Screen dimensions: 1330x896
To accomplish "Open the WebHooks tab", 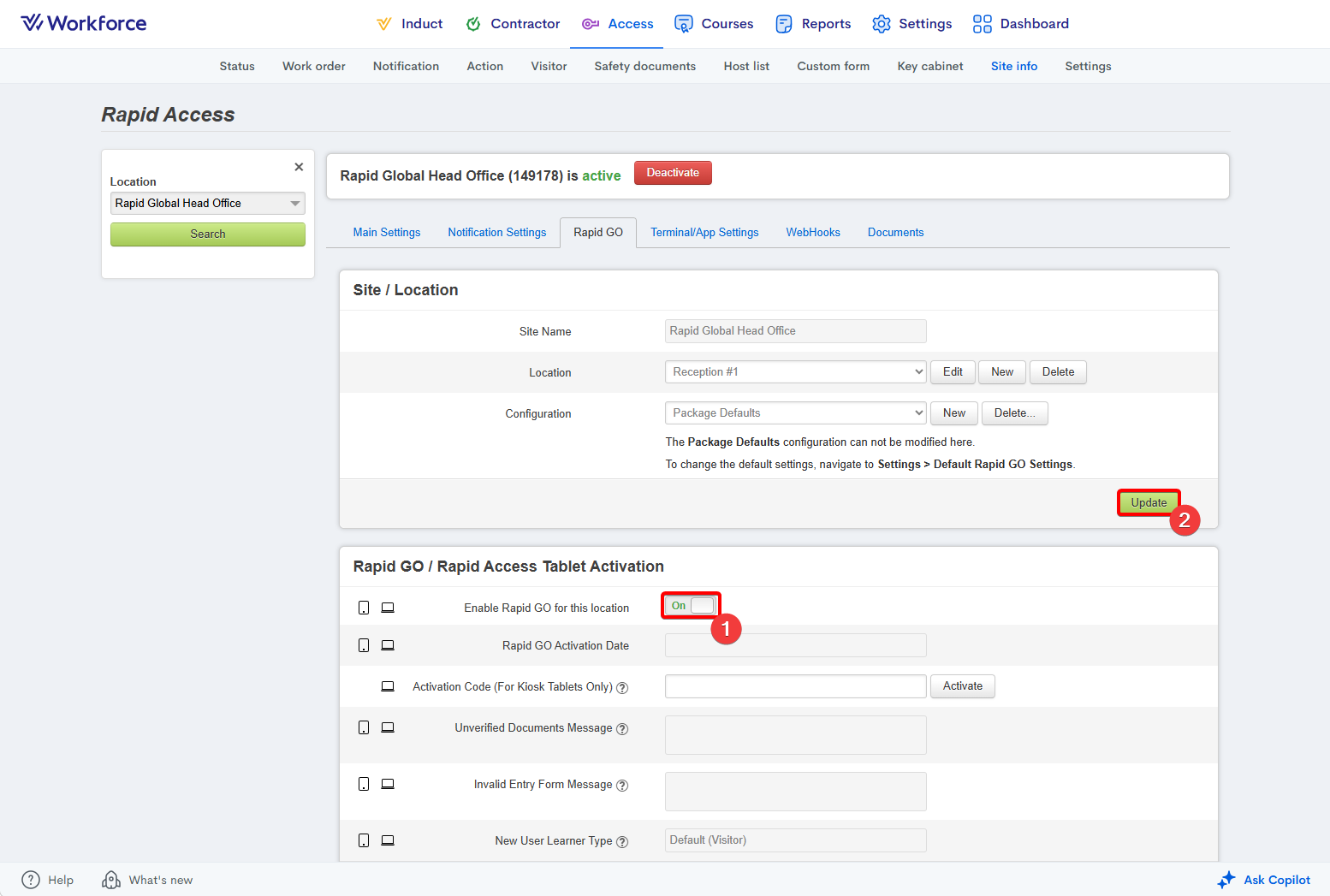I will coord(813,232).
